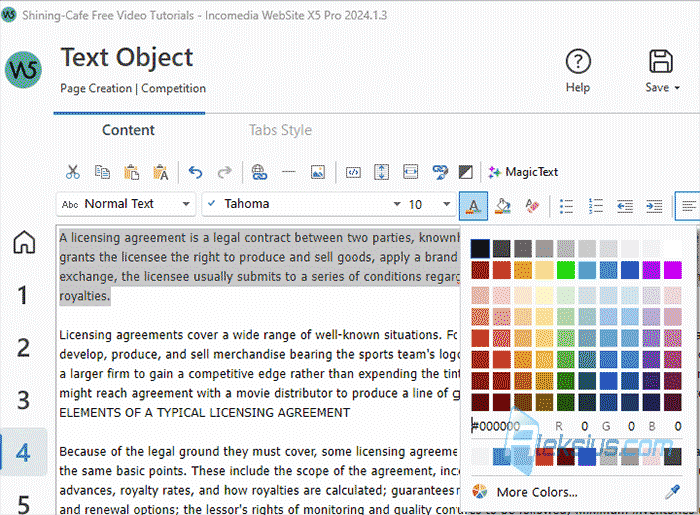This screenshot has height=515, width=700.
Task: Click the text alignment button
Action: click(x=688, y=206)
